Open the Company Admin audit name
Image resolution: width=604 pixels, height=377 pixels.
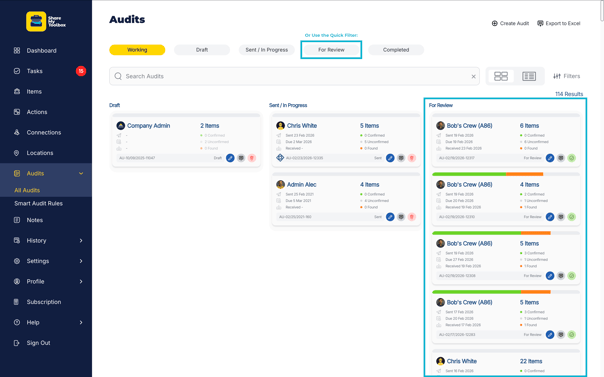[148, 126]
